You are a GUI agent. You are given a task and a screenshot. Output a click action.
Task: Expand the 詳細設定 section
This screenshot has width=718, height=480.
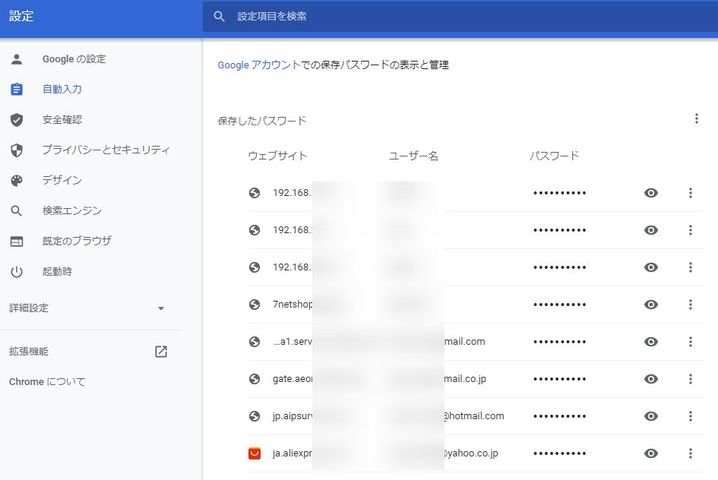click(x=160, y=308)
